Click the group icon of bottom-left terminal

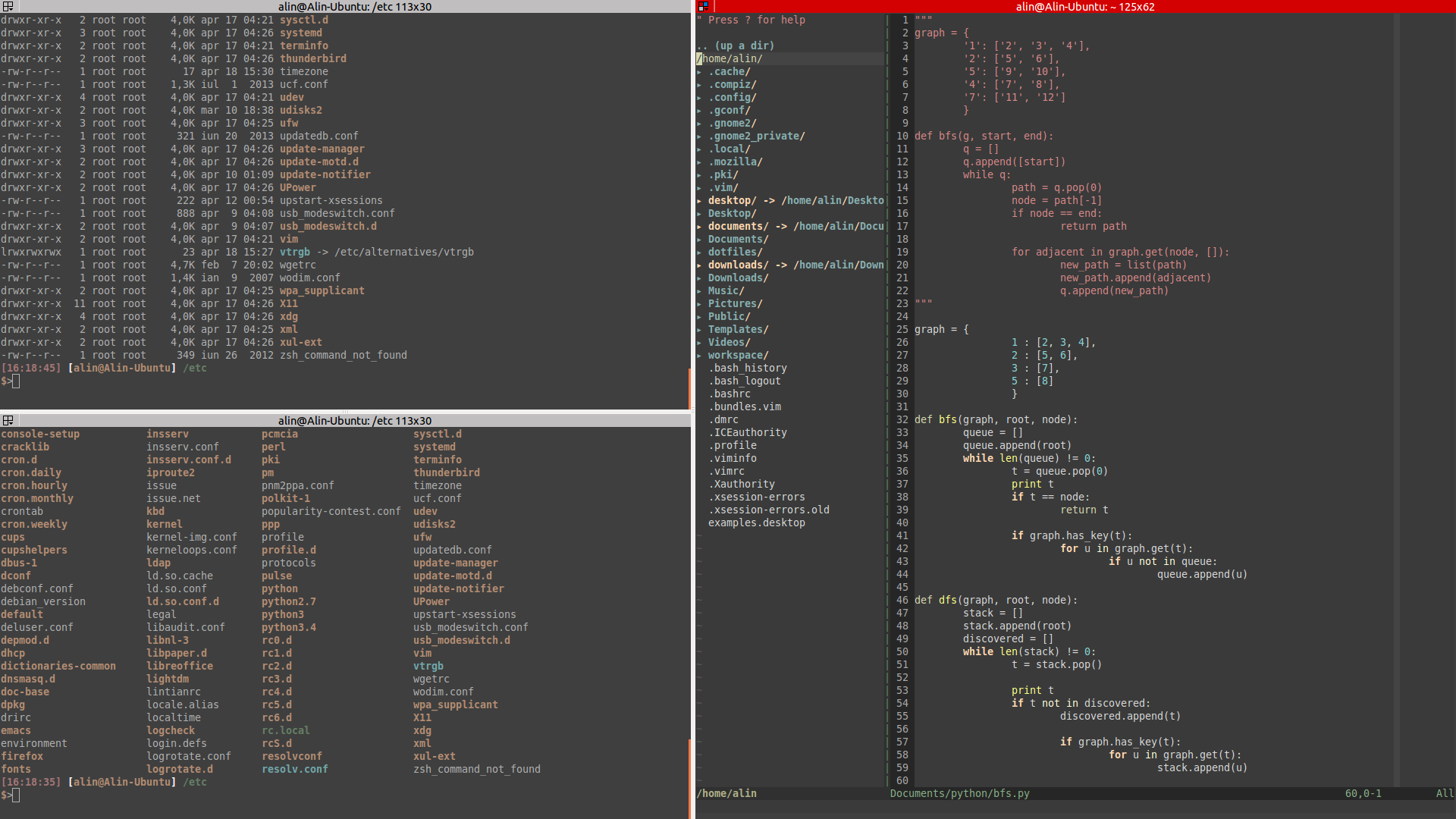(8, 420)
